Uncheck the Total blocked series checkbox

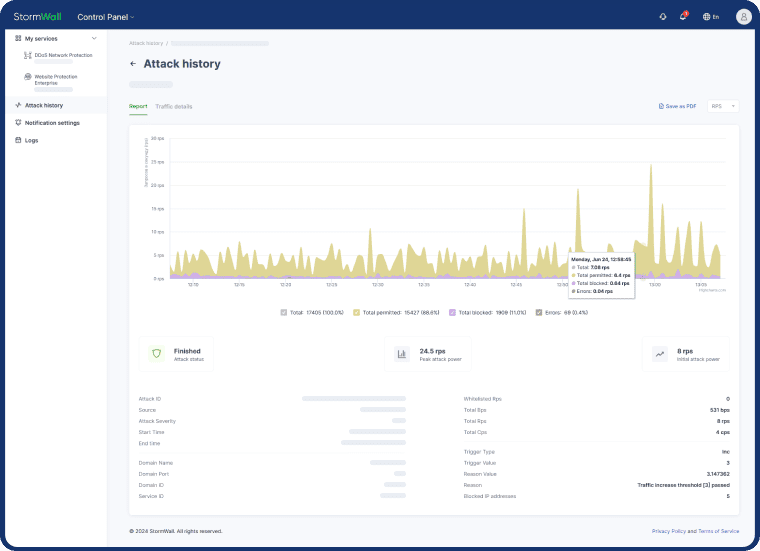pos(453,313)
